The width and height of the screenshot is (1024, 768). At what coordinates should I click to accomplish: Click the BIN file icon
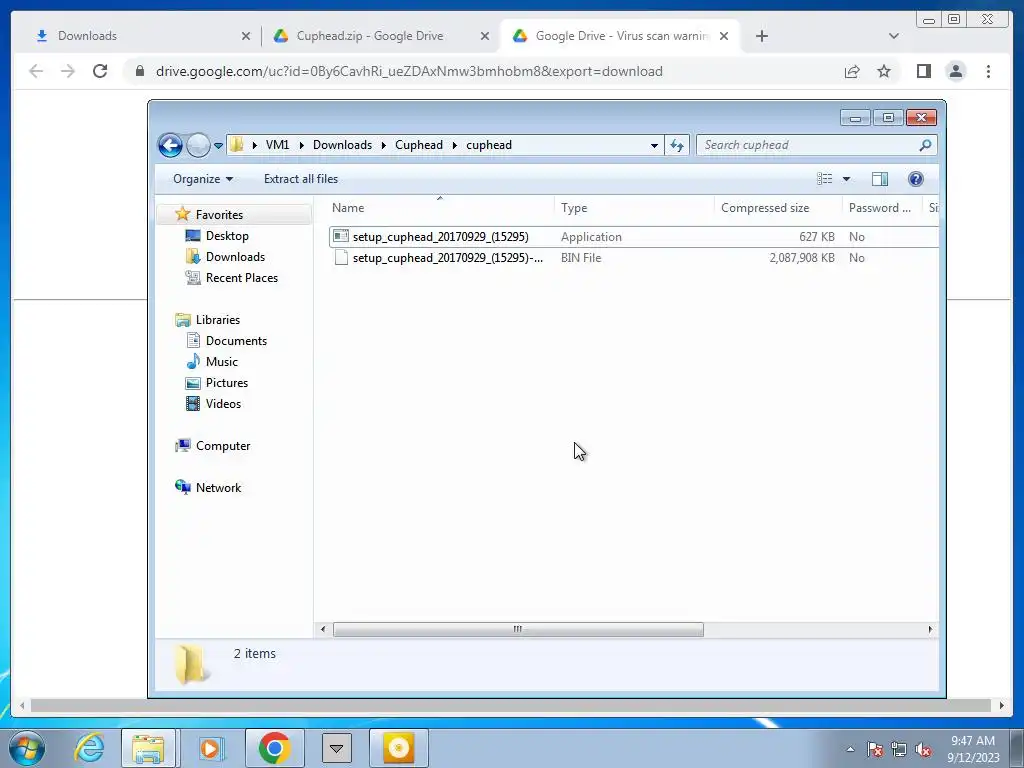[341, 257]
